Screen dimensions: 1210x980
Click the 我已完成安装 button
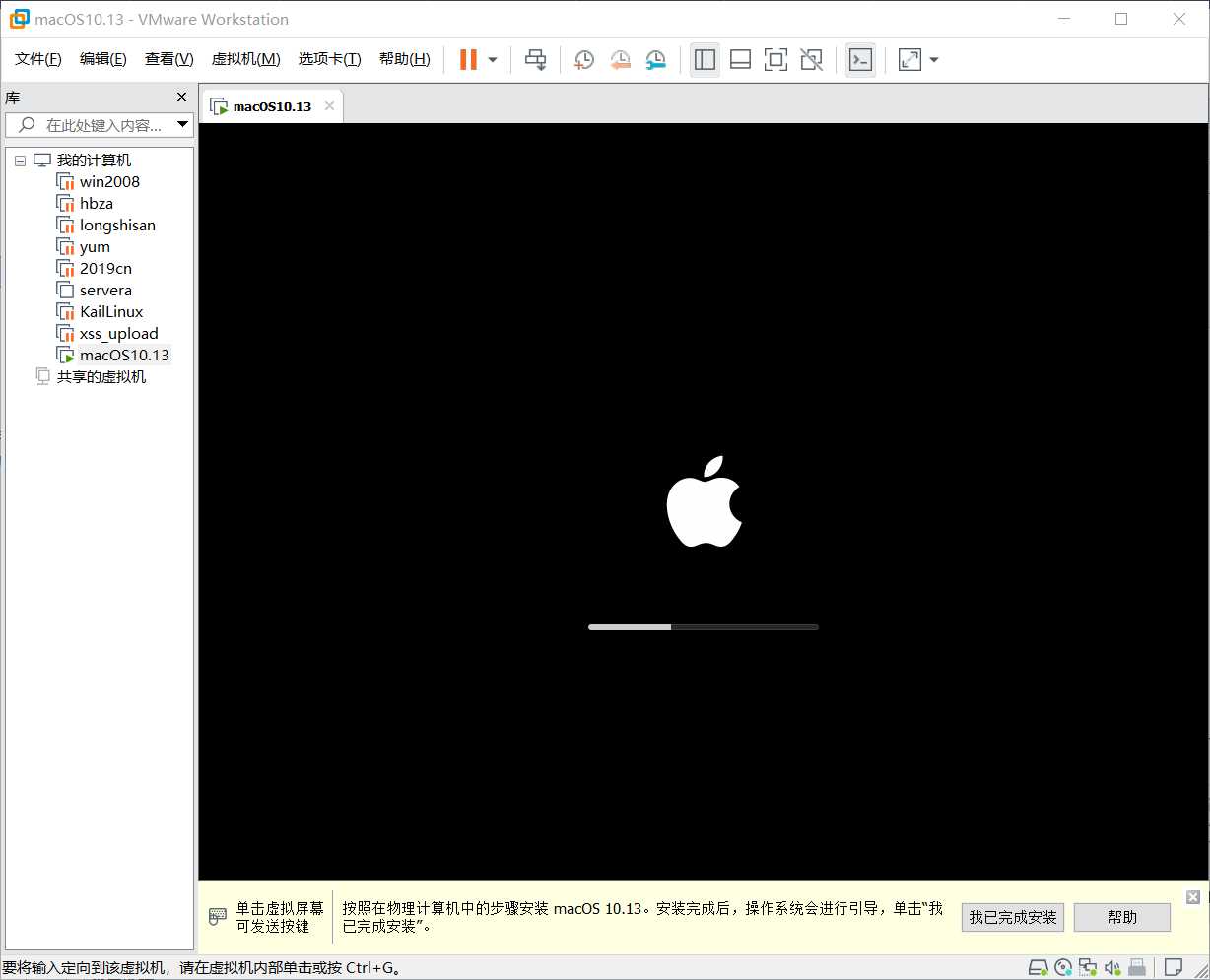[1013, 917]
